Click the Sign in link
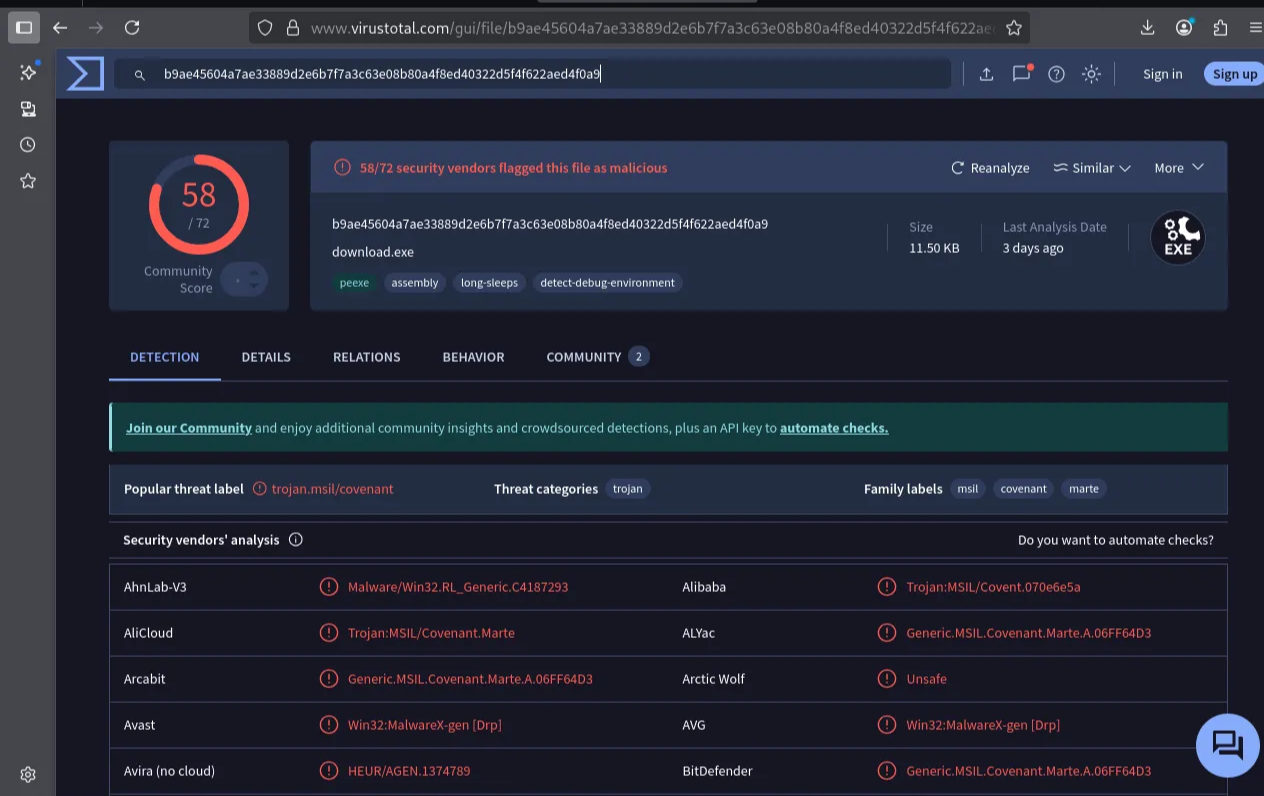 (x=1163, y=74)
